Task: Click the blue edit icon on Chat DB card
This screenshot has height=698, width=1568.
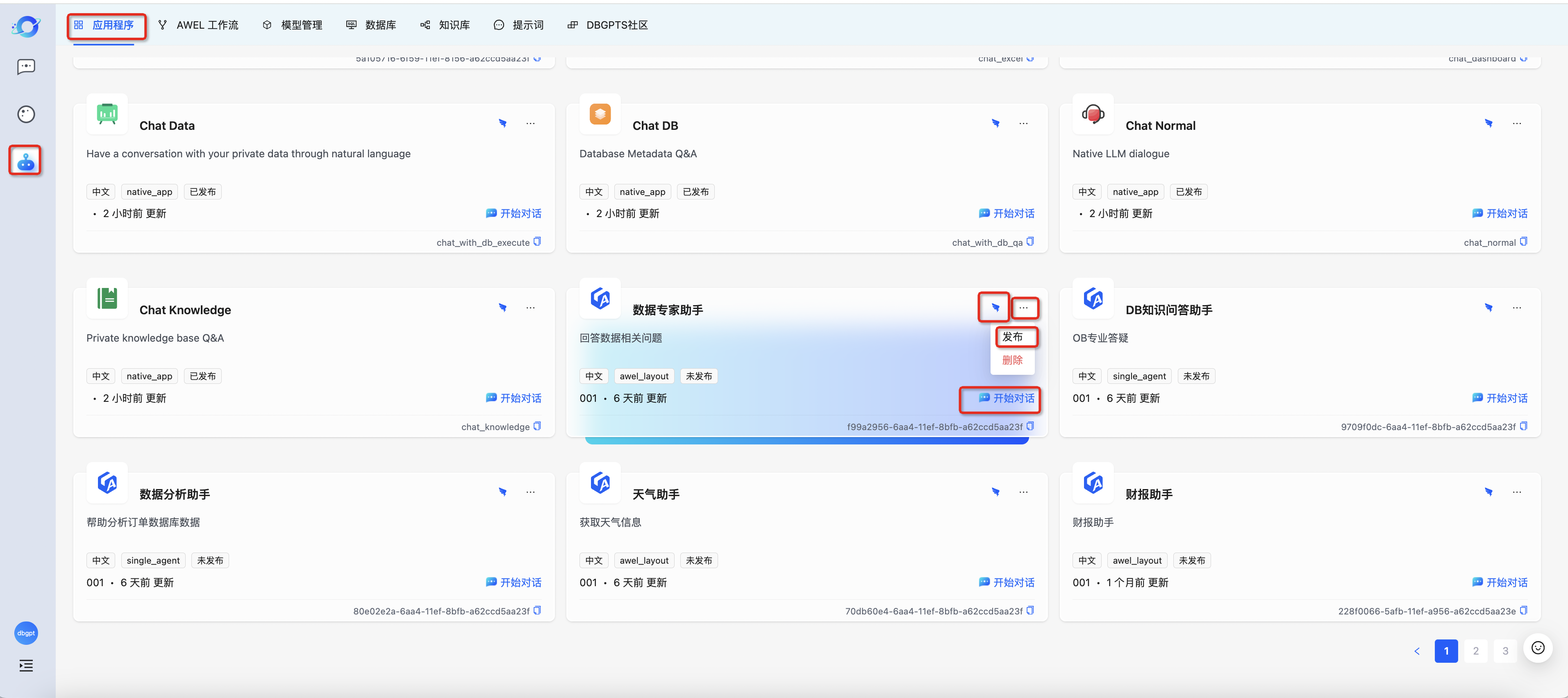Action: [x=996, y=124]
